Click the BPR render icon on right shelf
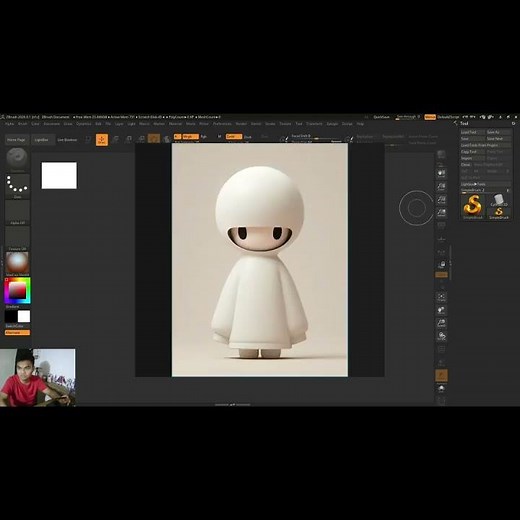The width and height of the screenshot is (520, 520). point(441,154)
